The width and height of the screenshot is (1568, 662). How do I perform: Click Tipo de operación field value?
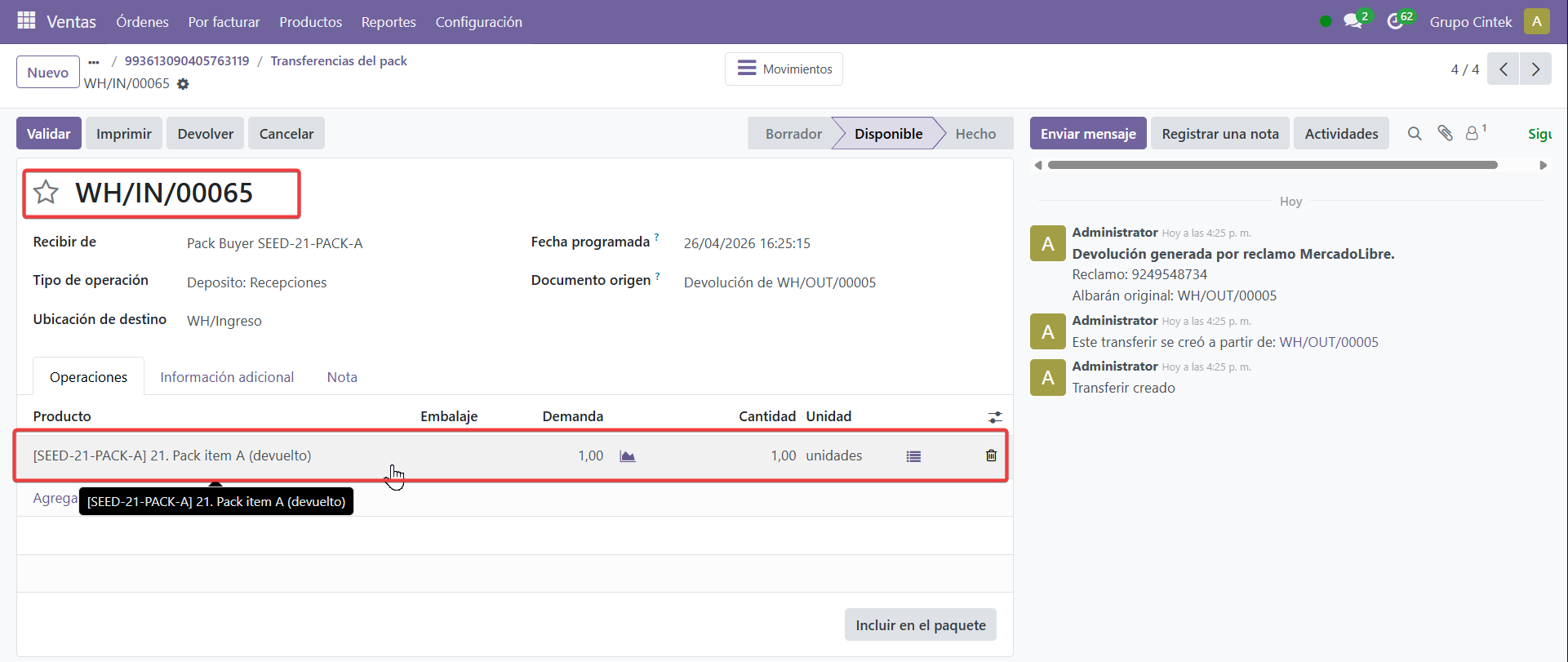pos(256,282)
